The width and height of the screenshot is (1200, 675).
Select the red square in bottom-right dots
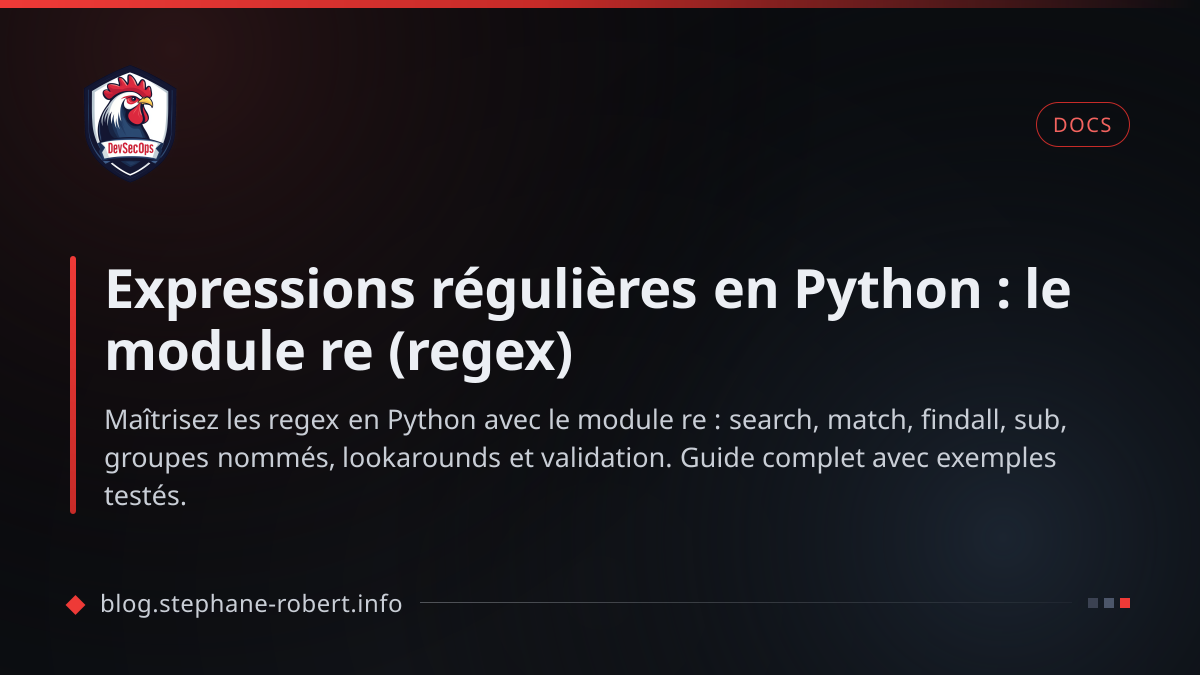pos(1125,603)
